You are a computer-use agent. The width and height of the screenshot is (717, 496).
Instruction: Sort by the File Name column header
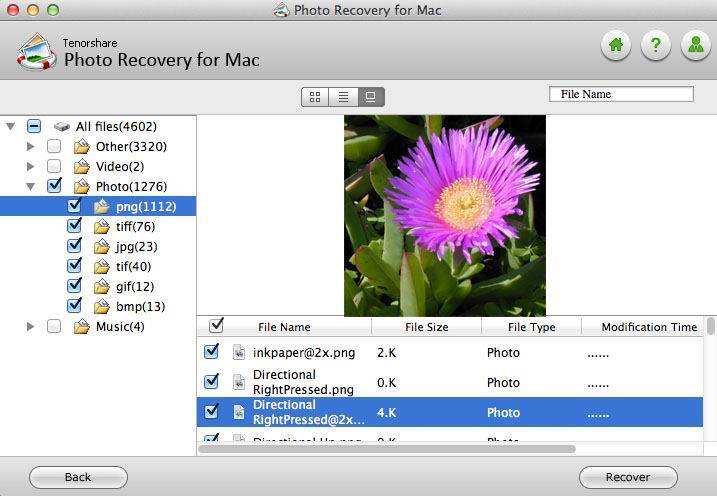coord(284,327)
